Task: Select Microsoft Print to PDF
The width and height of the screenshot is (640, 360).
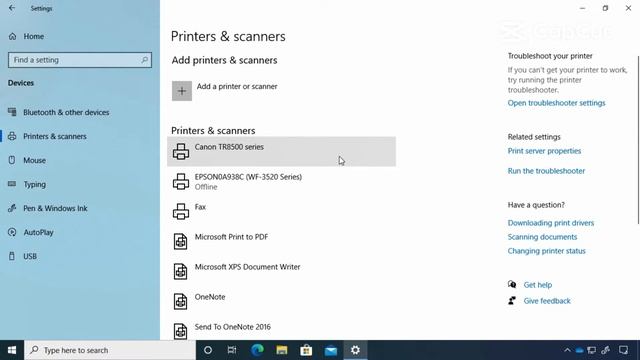Action: 281,241
